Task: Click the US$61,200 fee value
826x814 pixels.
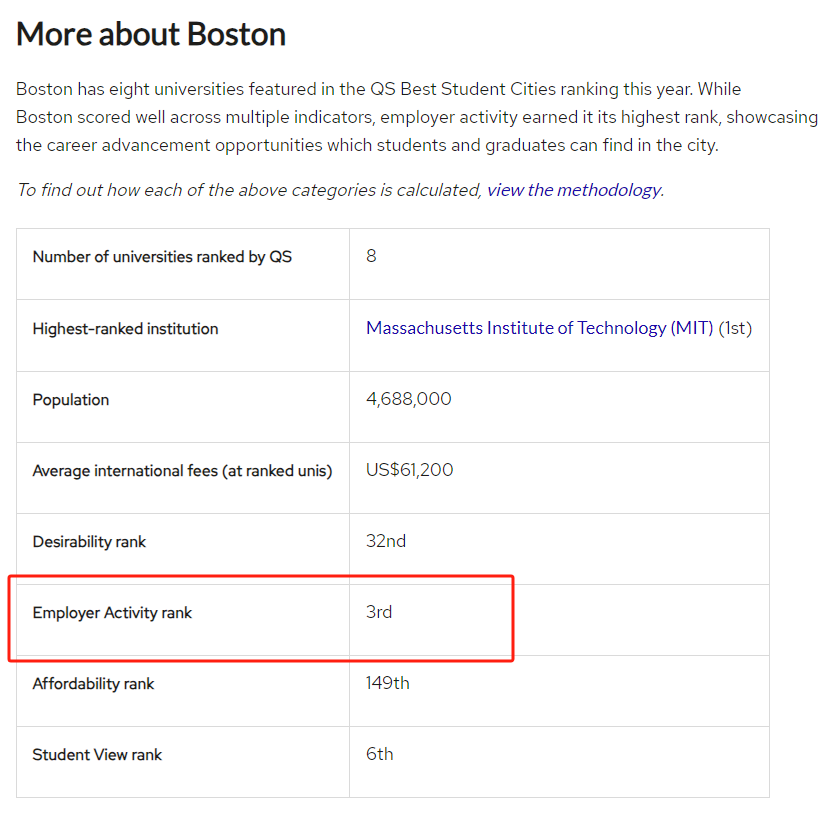Action: 409,470
